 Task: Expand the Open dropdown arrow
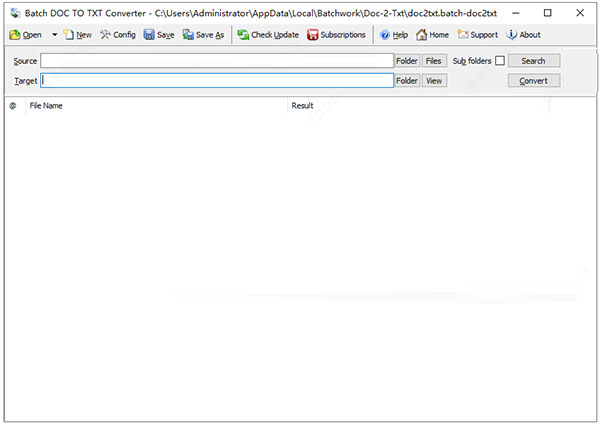coord(55,35)
